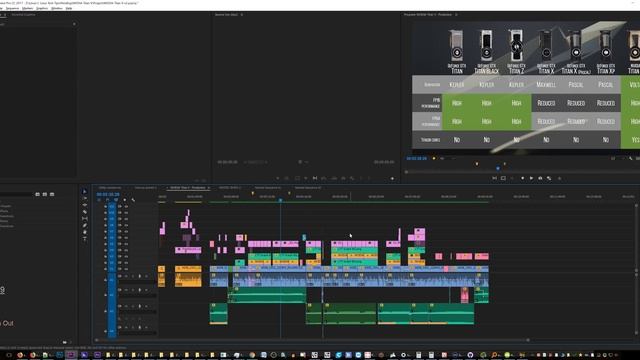Click the blue playhead on timeline ruler
The width and height of the screenshot is (640, 360).
pyautogui.click(x=280, y=200)
